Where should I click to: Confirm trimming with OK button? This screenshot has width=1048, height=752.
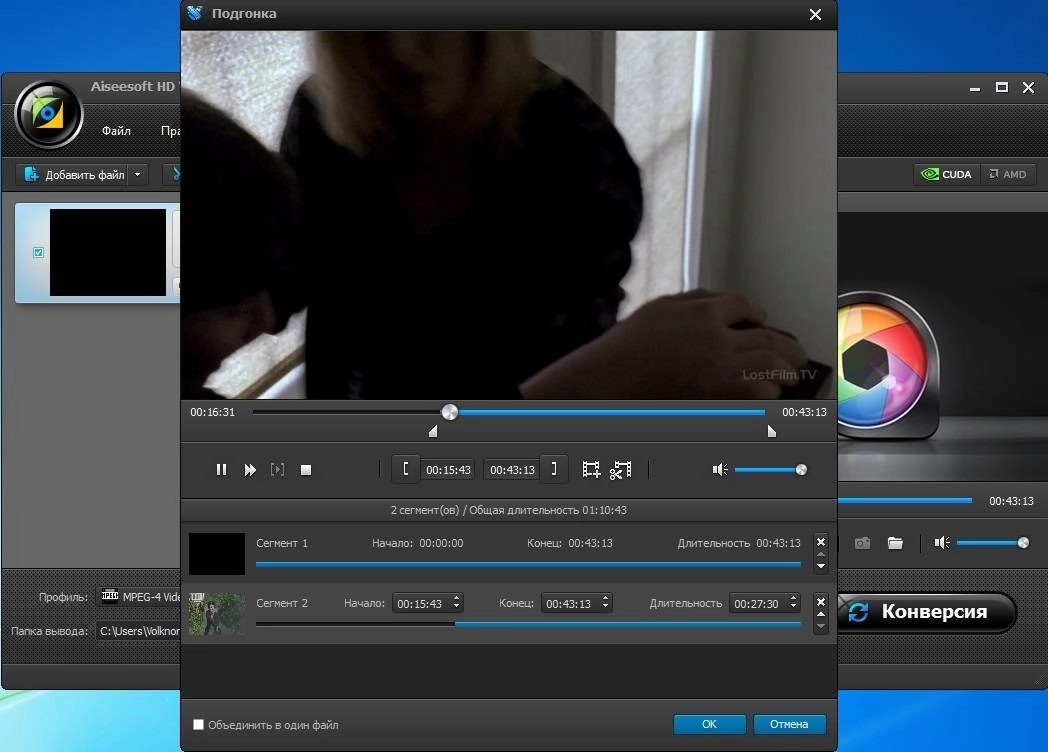pos(709,724)
